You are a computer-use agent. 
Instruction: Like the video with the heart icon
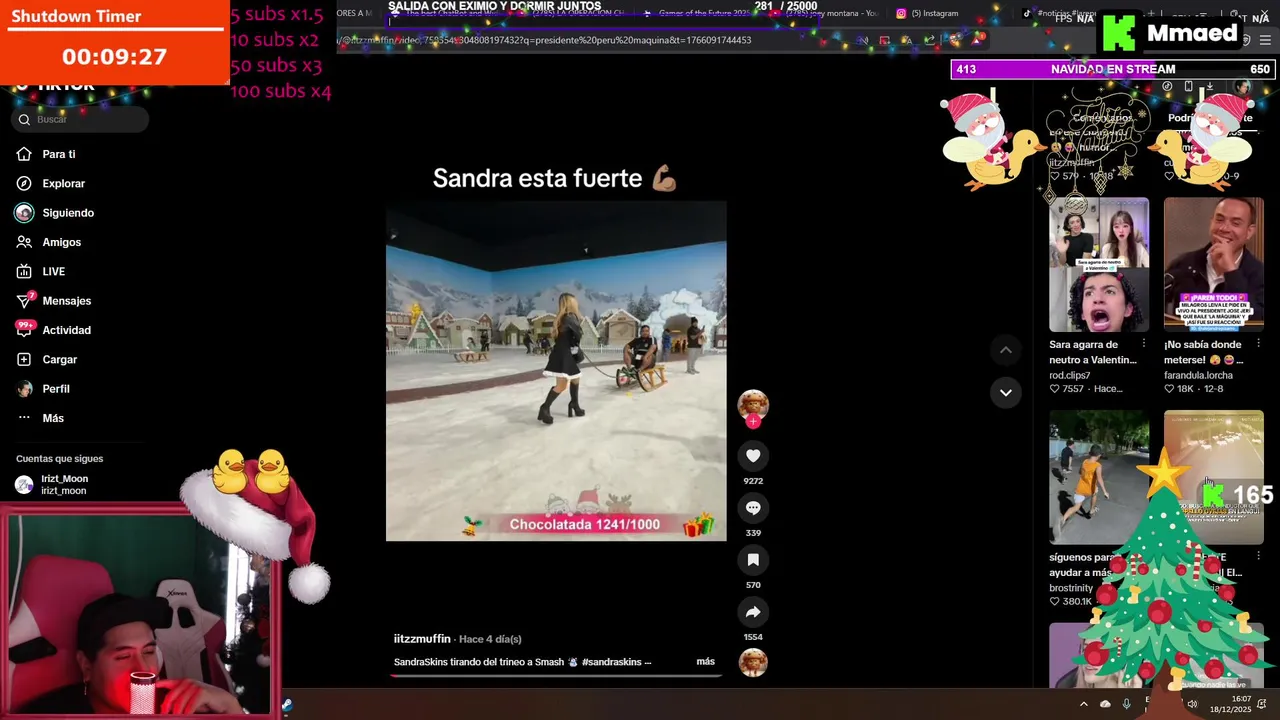point(753,456)
